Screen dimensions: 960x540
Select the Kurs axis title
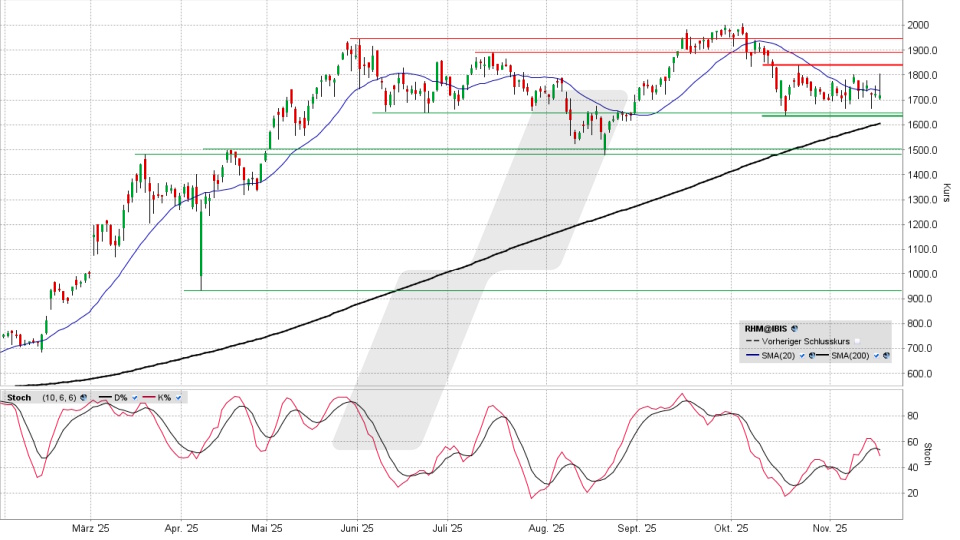[947, 193]
